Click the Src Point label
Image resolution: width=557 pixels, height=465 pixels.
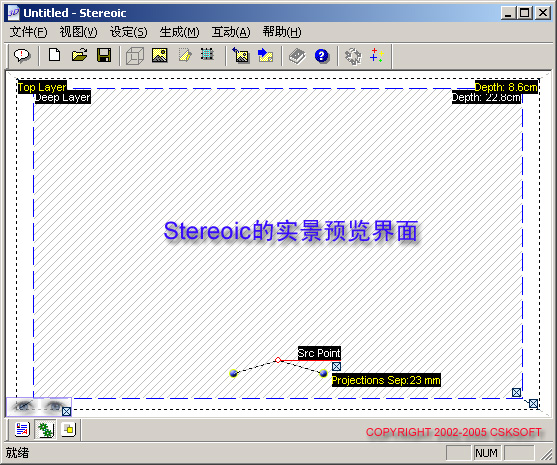tap(319, 353)
